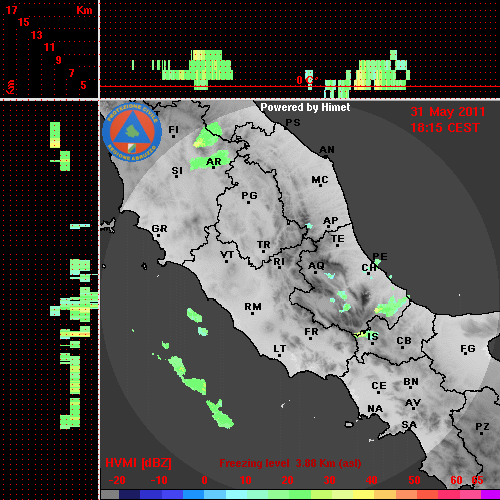The height and width of the screenshot is (500, 500).
Task: Click the radar echo near AR
Action: [x=209, y=161]
